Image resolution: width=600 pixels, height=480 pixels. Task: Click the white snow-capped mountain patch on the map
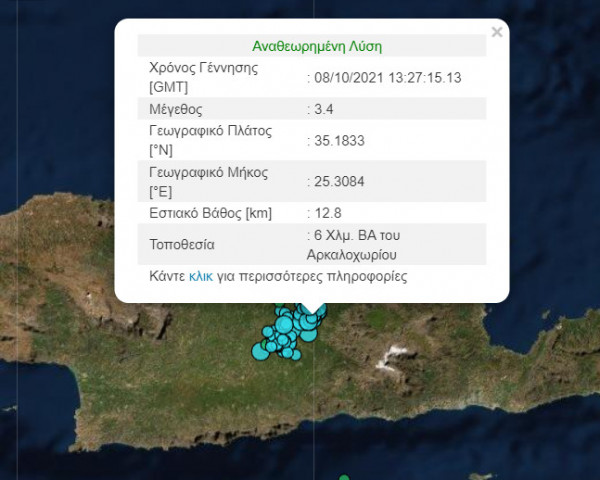(399, 353)
